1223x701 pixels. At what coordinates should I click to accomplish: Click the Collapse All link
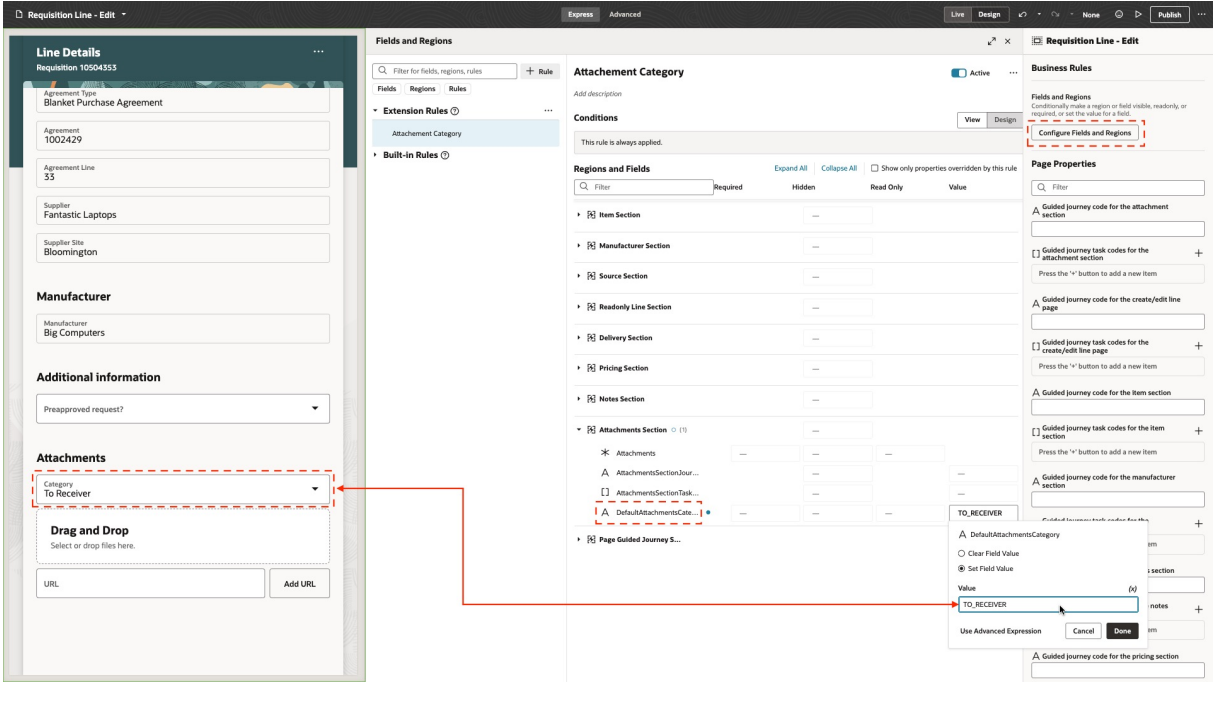point(839,168)
